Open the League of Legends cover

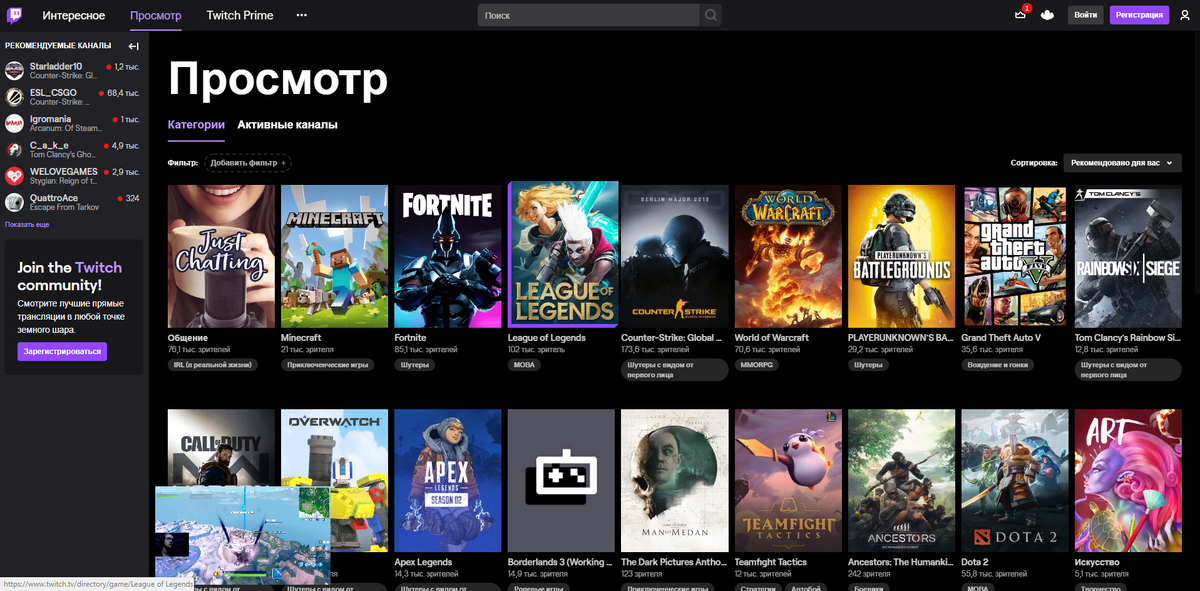click(x=563, y=254)
